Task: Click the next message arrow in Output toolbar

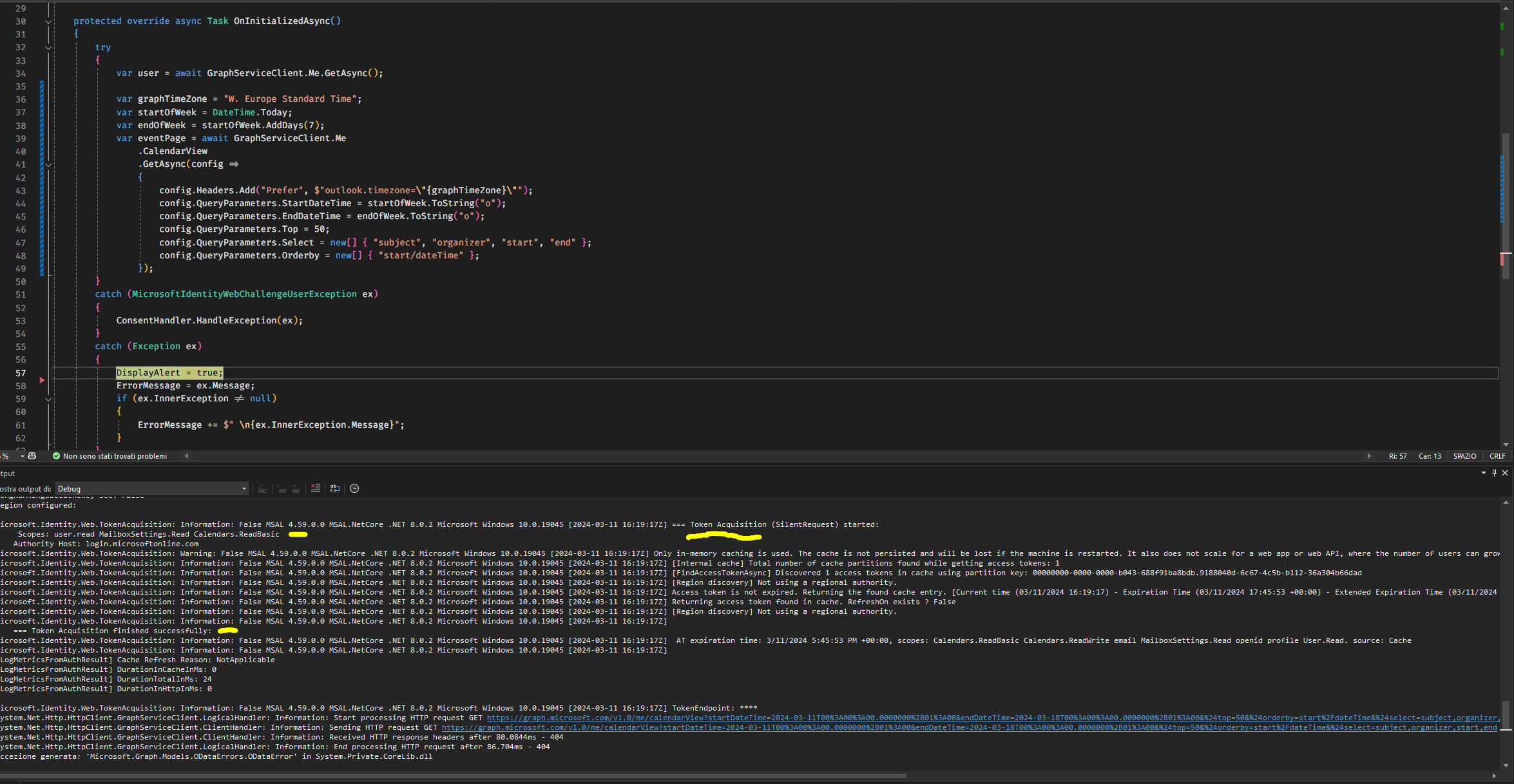Action: point(296,488)
